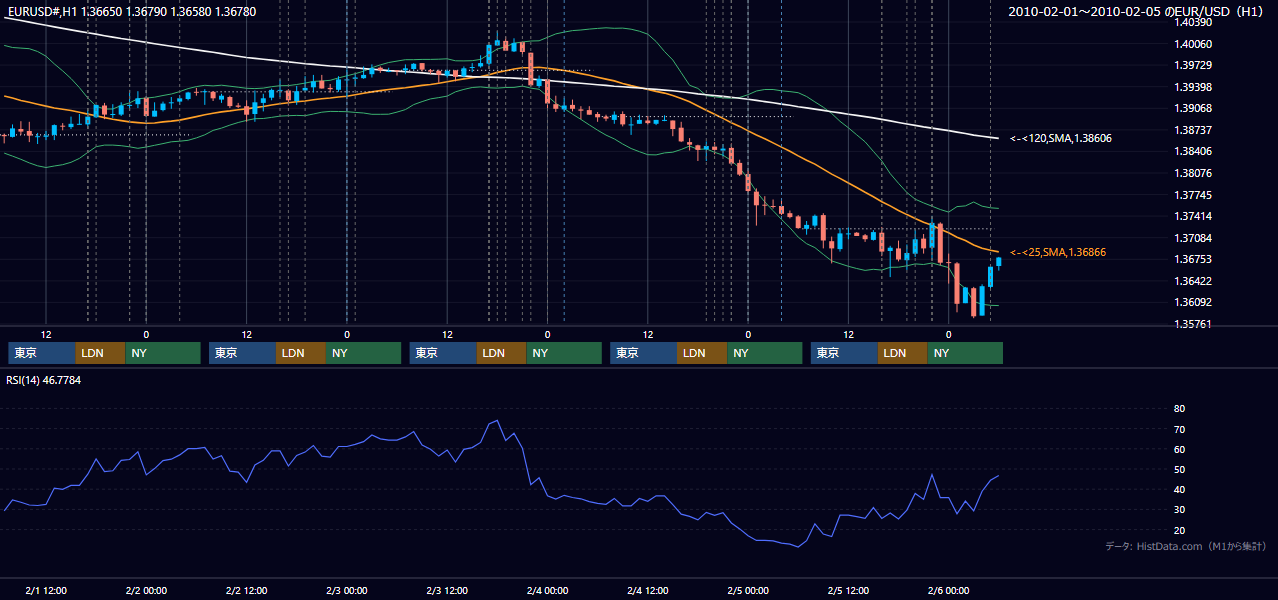Click the 2/1 12:00 date label
The image size is (1278, 600).
pyautogui.click(x=46, y=590)
